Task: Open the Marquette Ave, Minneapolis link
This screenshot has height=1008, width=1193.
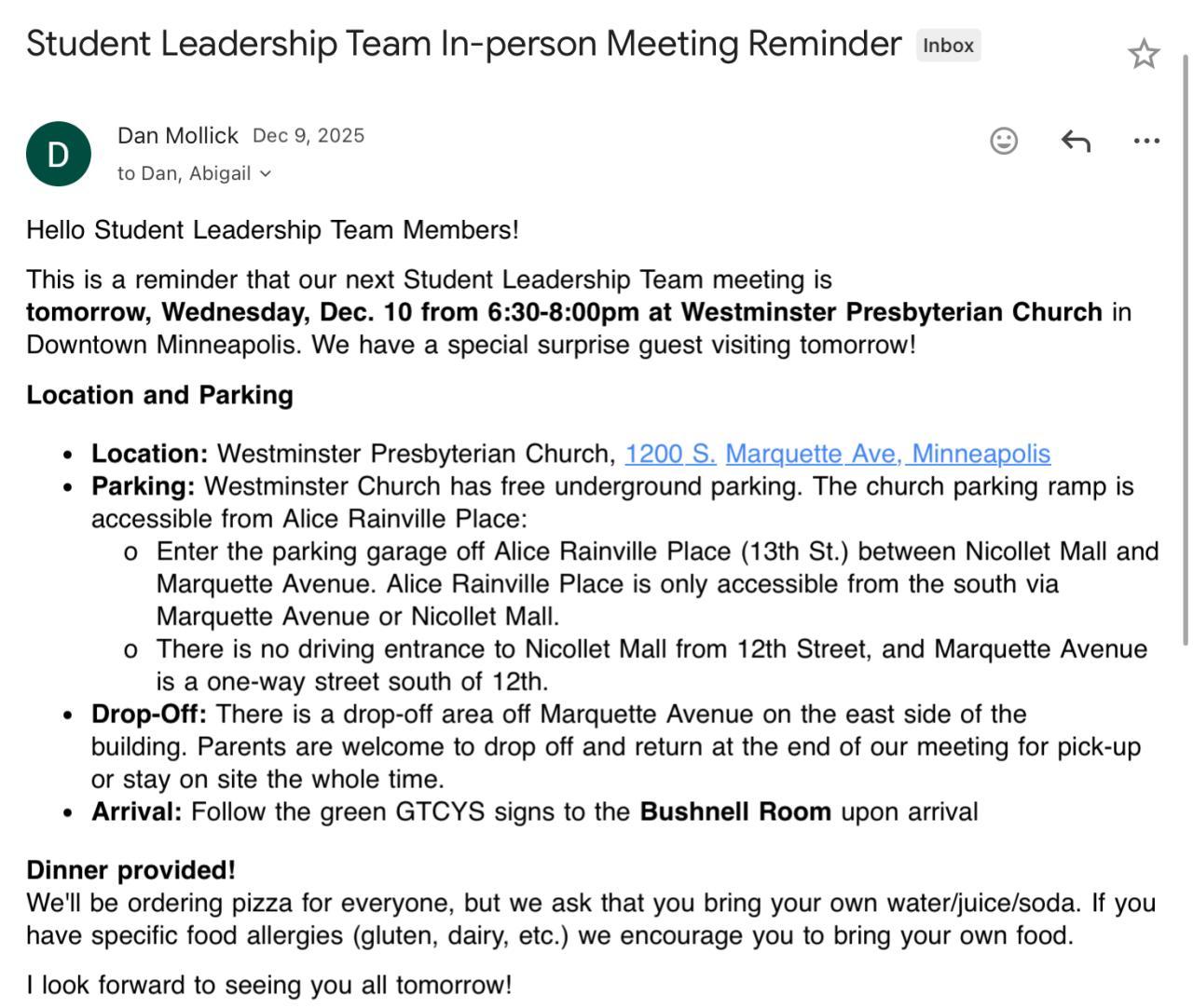Action: coord(887,454)
